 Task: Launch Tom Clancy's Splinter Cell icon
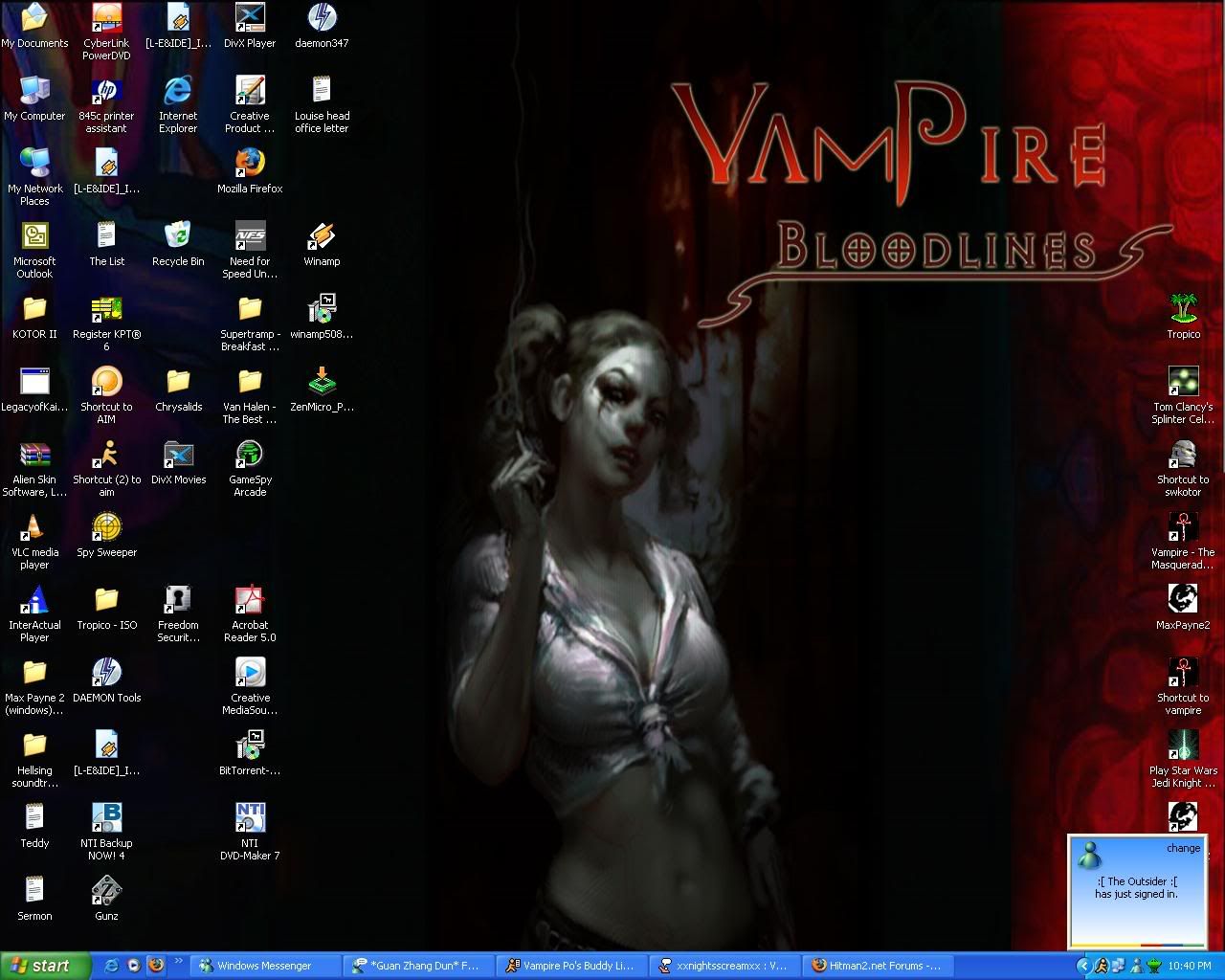click(x=1183, y=394)
